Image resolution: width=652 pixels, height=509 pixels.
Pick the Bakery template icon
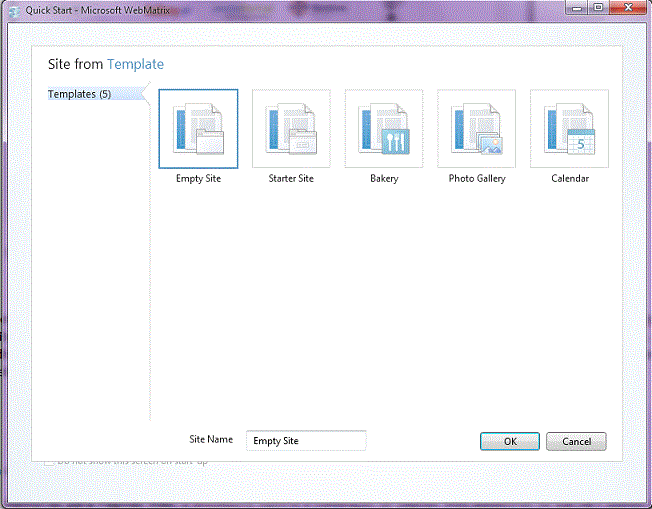(x=384, y=128)
